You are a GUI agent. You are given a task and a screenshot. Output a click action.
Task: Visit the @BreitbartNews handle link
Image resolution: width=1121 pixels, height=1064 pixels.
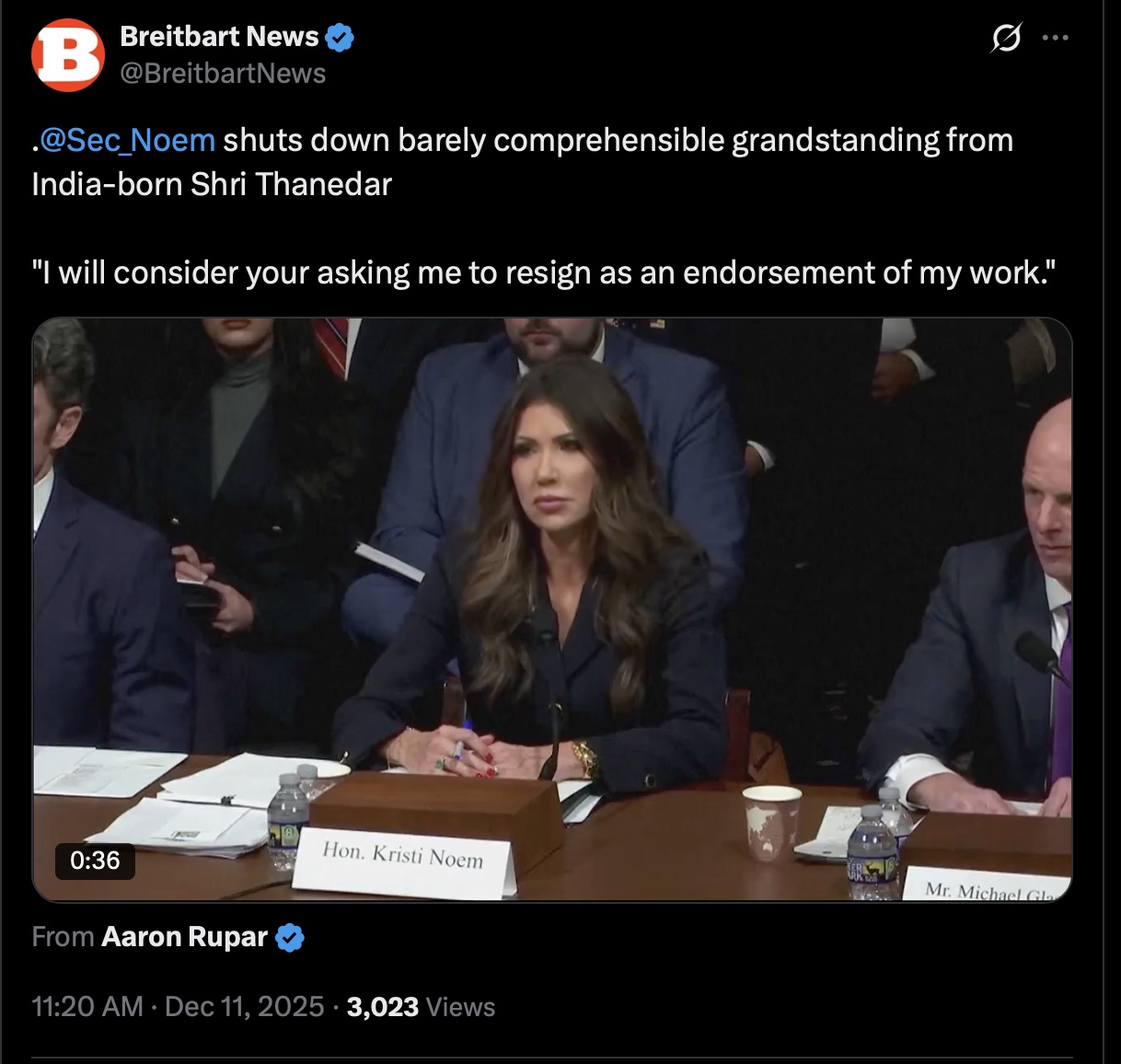(223, 74)
